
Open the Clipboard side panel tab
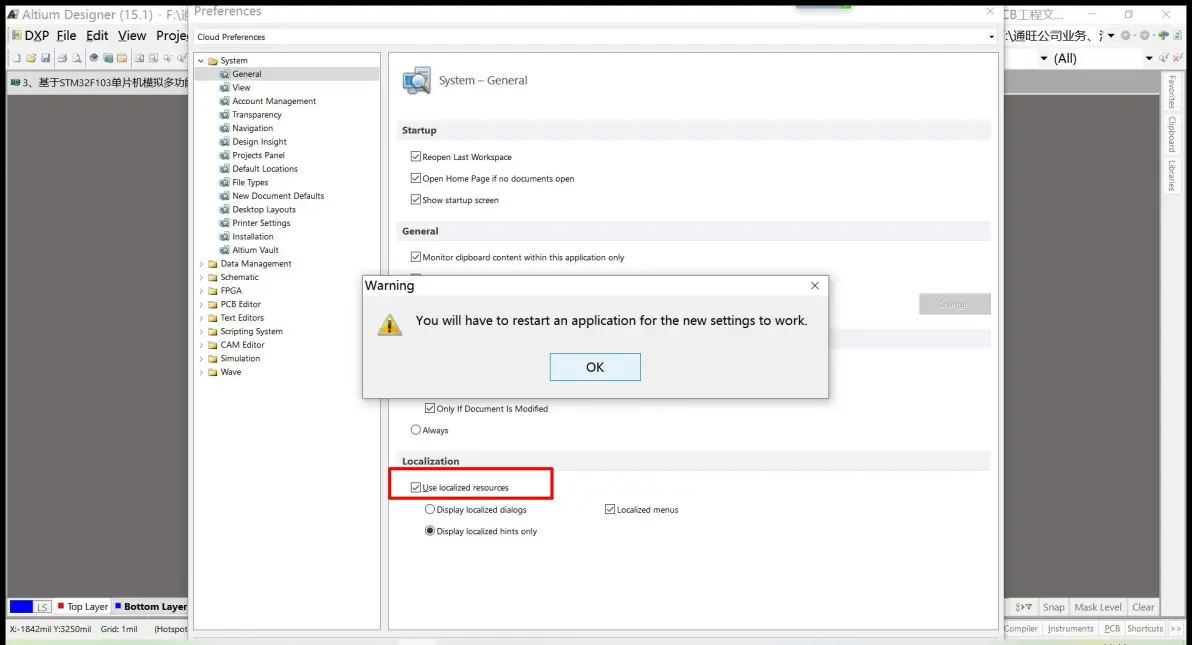coord(1171,135)
